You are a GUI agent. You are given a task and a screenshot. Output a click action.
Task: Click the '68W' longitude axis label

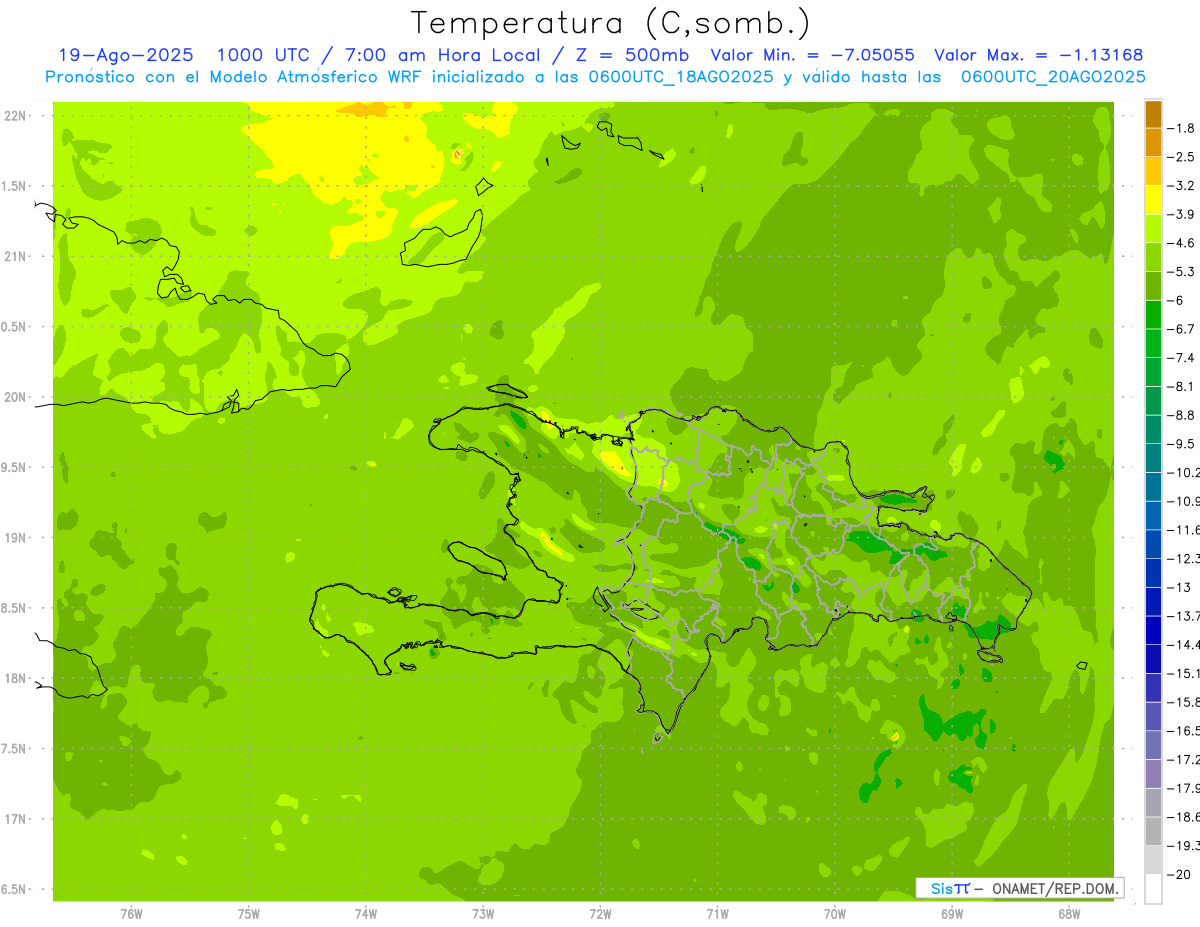1069,914
